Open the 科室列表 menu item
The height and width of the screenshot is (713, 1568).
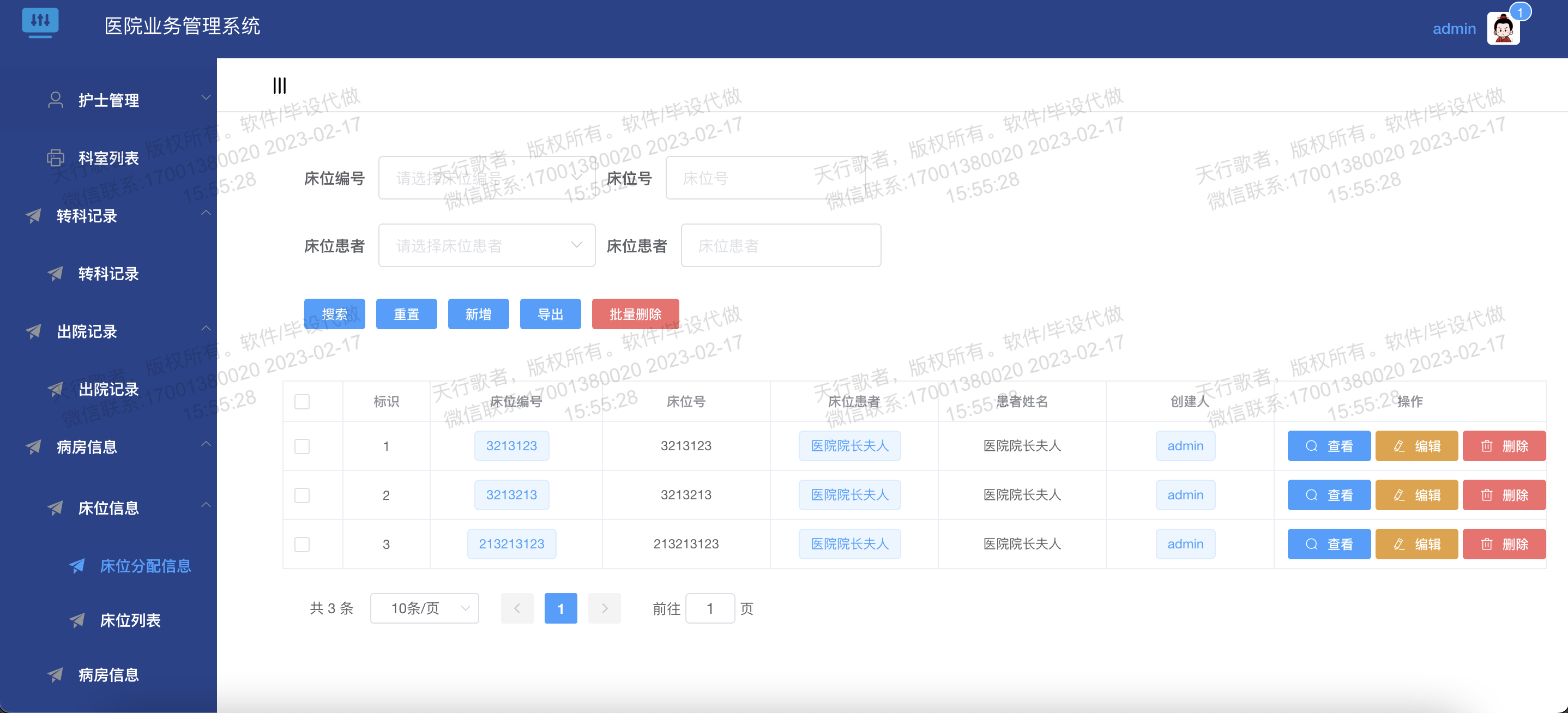click(108, 158)
